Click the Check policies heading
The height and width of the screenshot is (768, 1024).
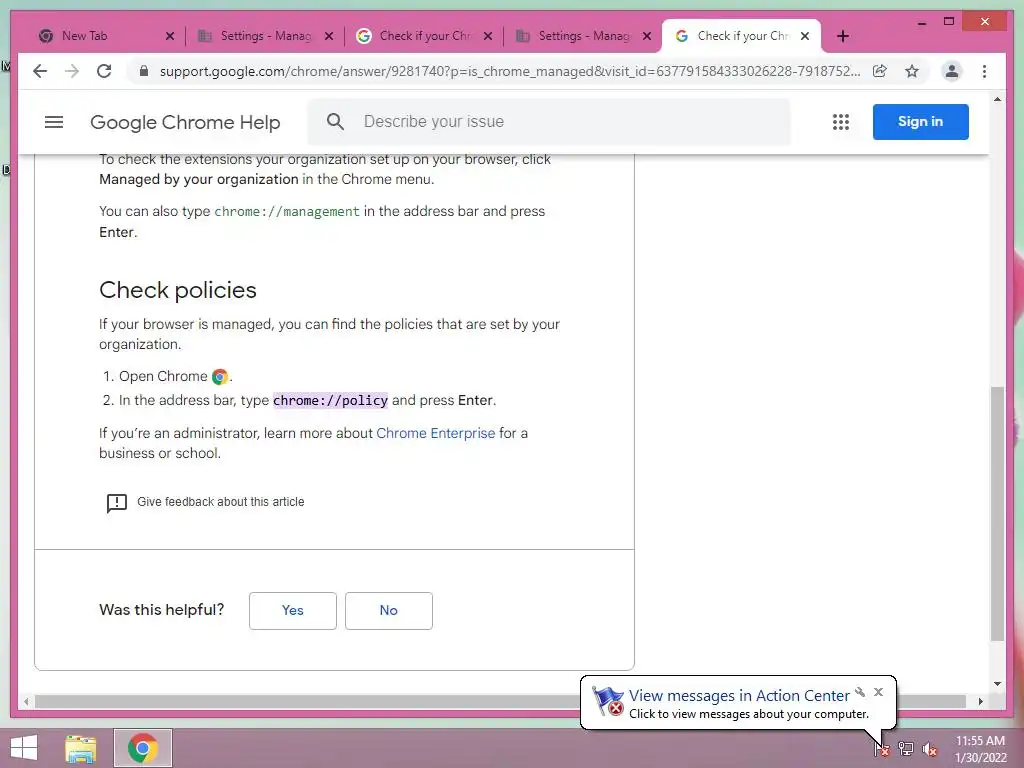(x=178, y=290)
